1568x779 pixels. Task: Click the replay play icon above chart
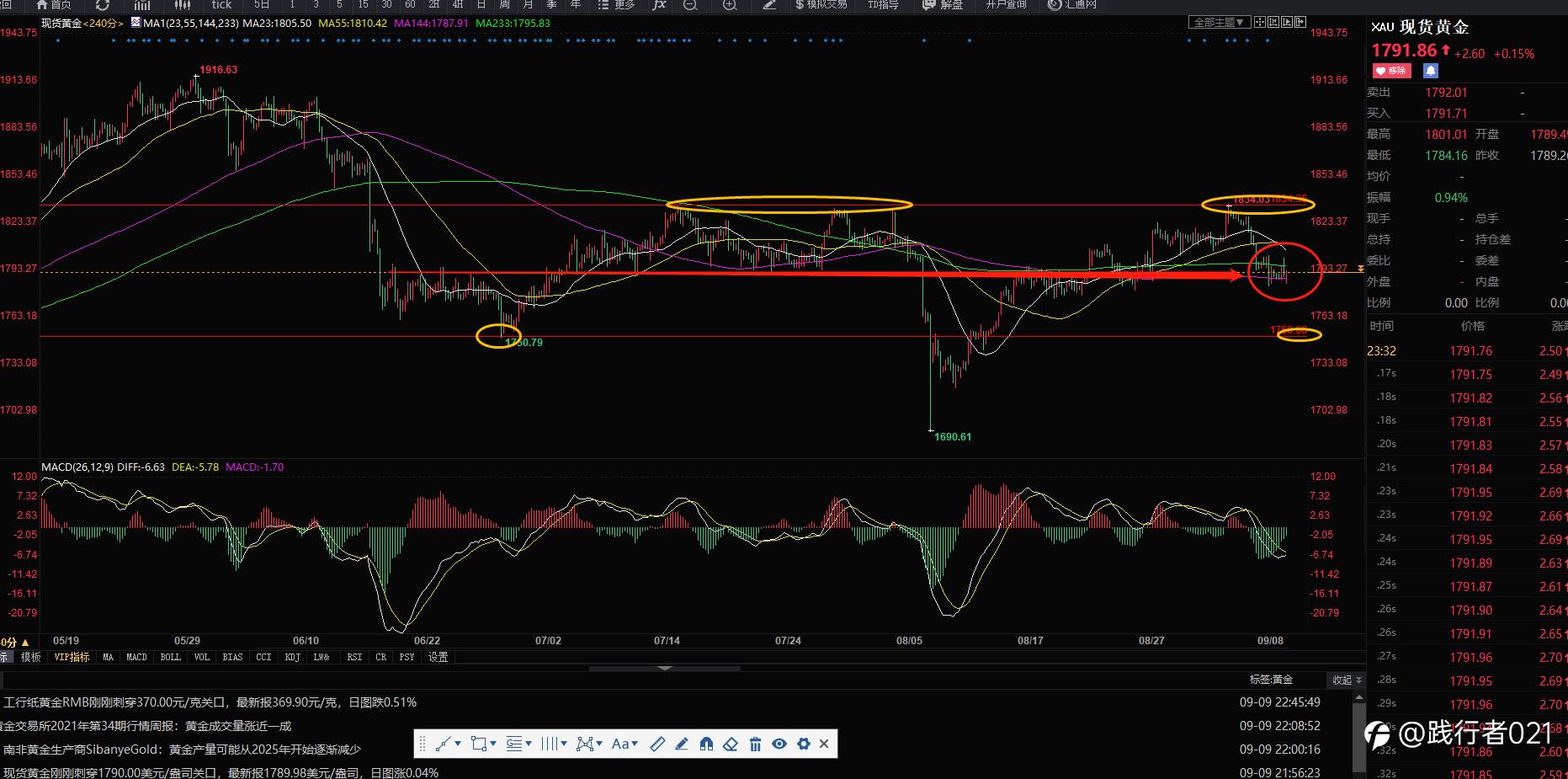(1287, 22)
